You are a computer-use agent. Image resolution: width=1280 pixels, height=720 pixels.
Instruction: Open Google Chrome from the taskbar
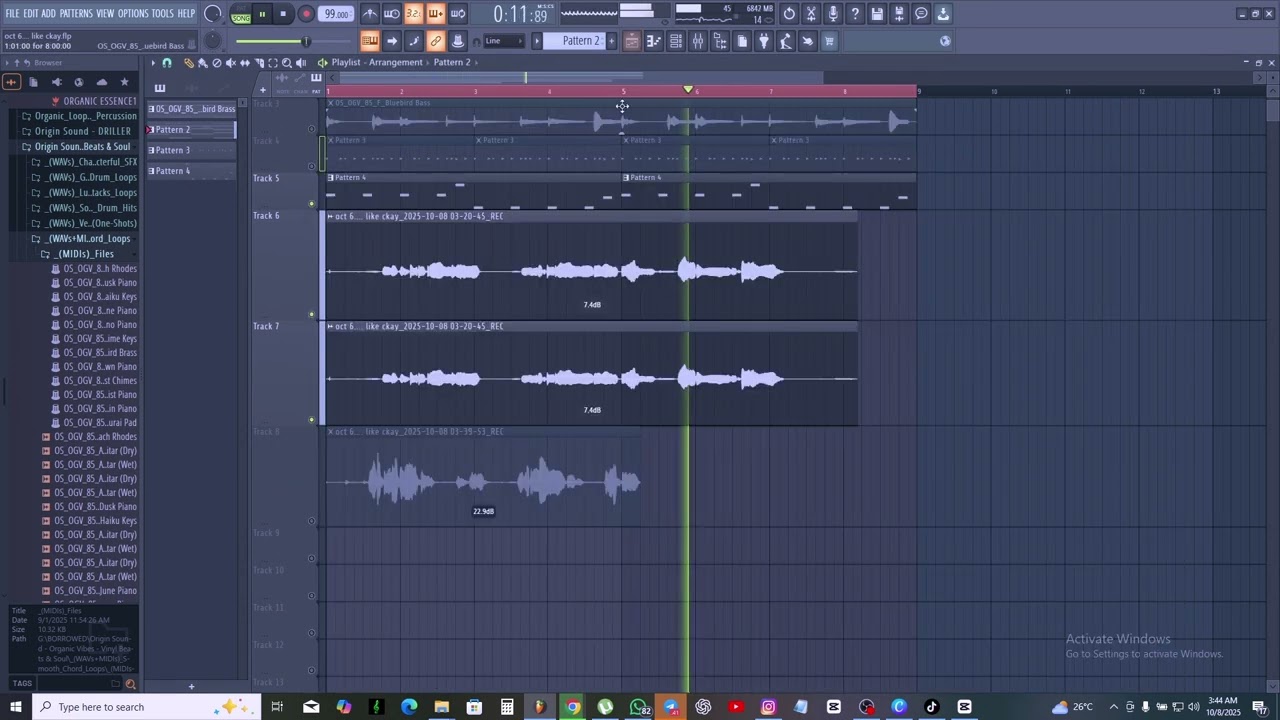[x=572, y=707]
